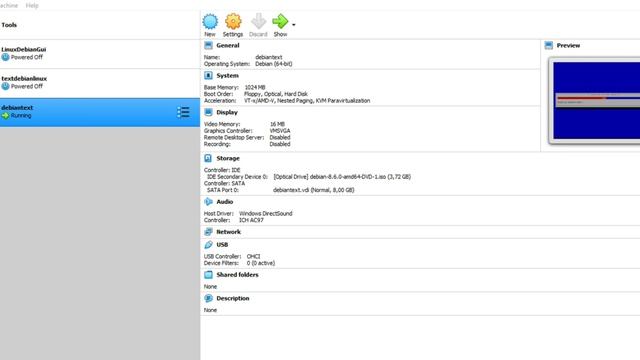Open the Shared folders heading link
640x360 pixels.
click(237, 275)
